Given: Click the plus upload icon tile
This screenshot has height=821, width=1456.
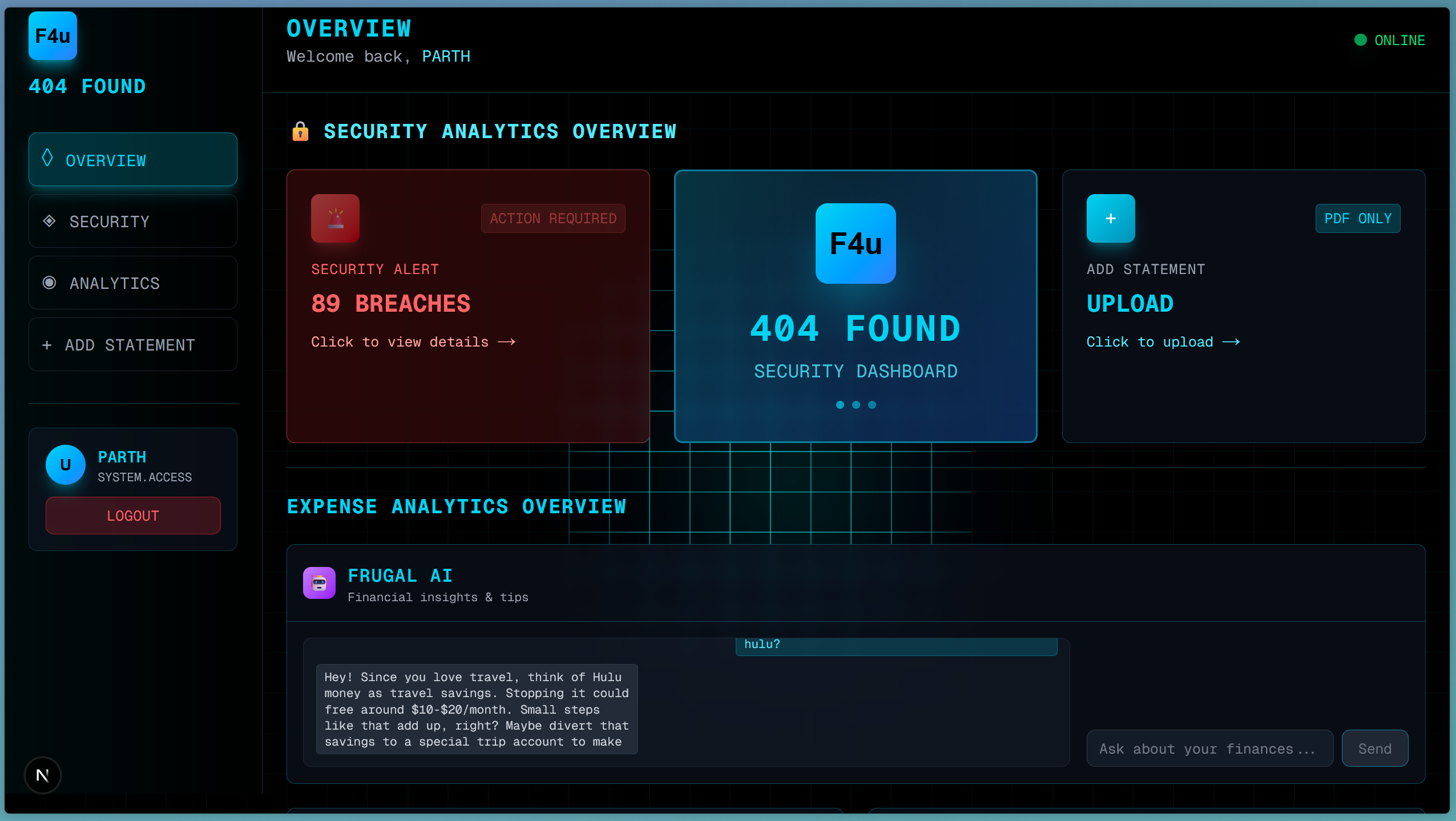Looking at the screenshot, I should (1110, 219).
